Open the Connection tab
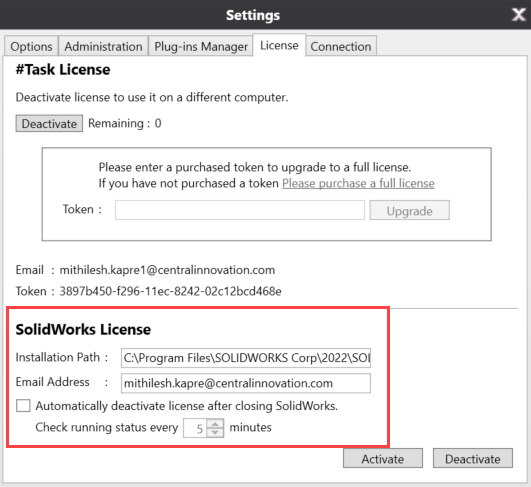Screen dimensions: 531x487 click(x=341, y=46)
